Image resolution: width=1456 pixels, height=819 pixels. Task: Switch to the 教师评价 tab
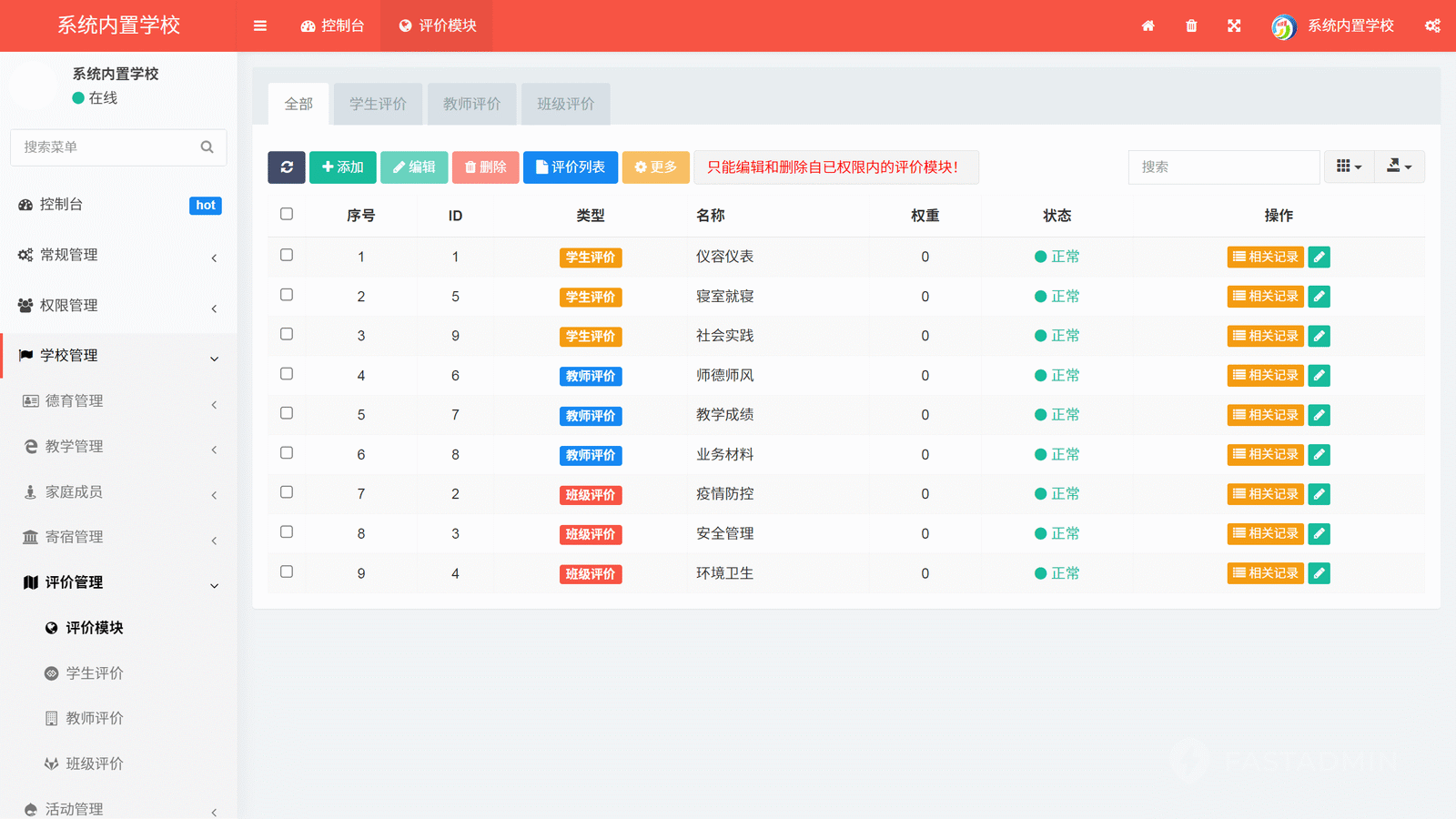pyautogui.click(x=471, y=105)
